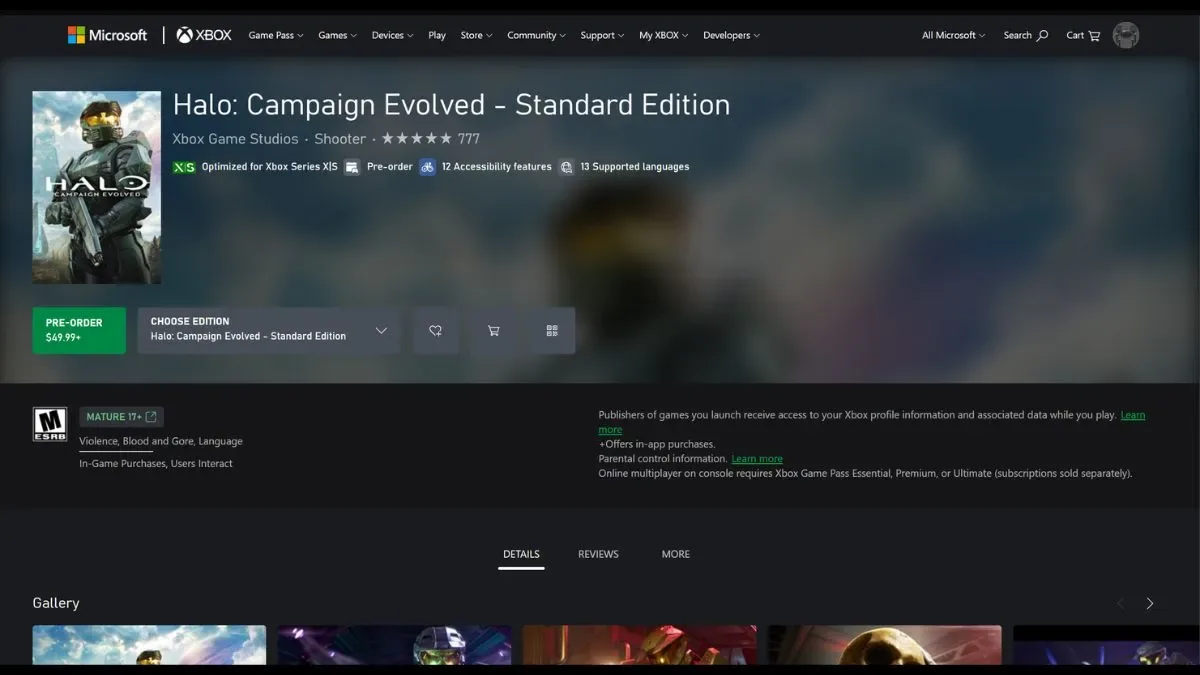Image resolution: width=1200 pixels, height=675 pixels.
Task: Open 13 Supported languages link
Action: pyautogui.click(x=634, y=167)
